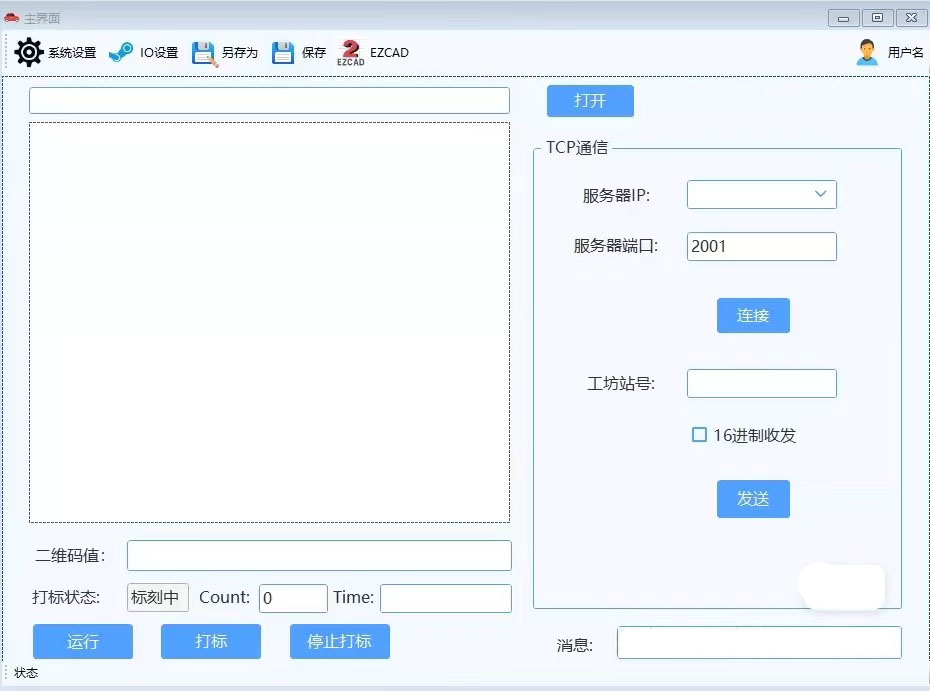
Task: Click the 保存 floppy disk icon
Action: tap(283, 53)
